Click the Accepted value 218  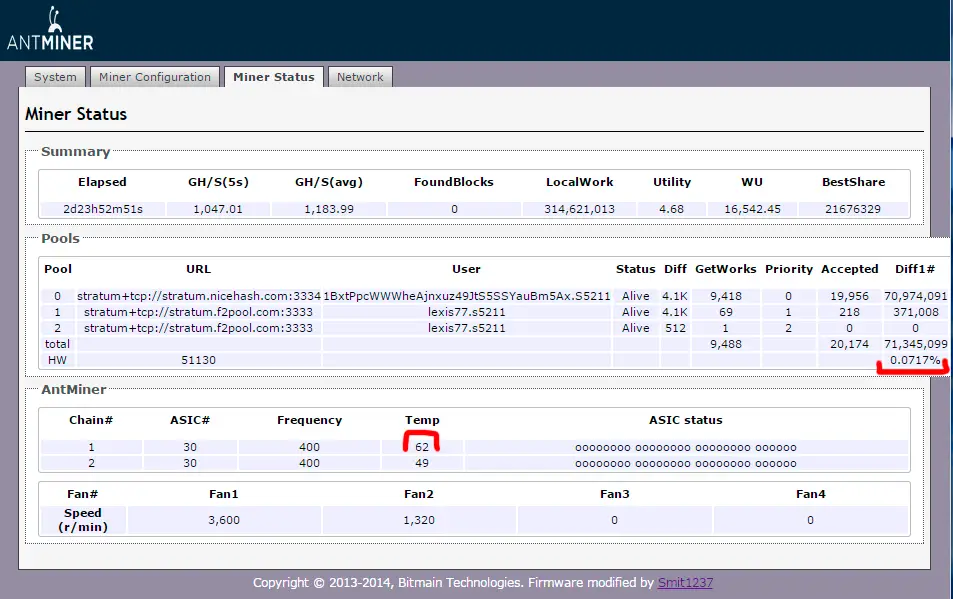pos(850,312)
